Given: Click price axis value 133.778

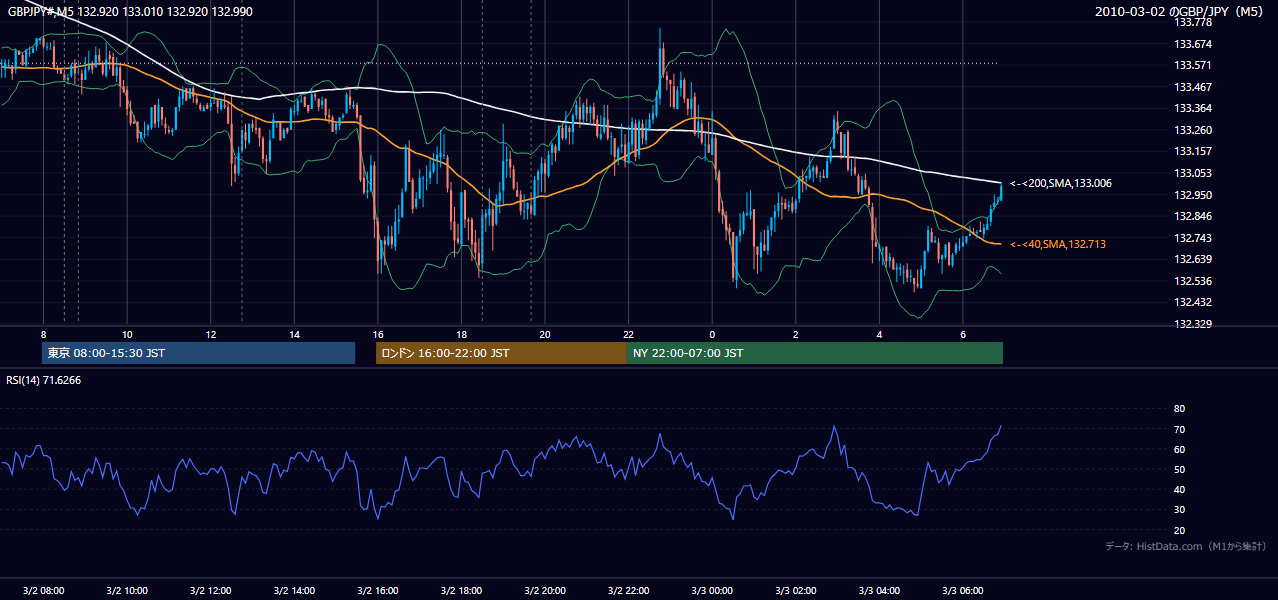Looking at the screenshot, I should click(x=1191, y=22).
